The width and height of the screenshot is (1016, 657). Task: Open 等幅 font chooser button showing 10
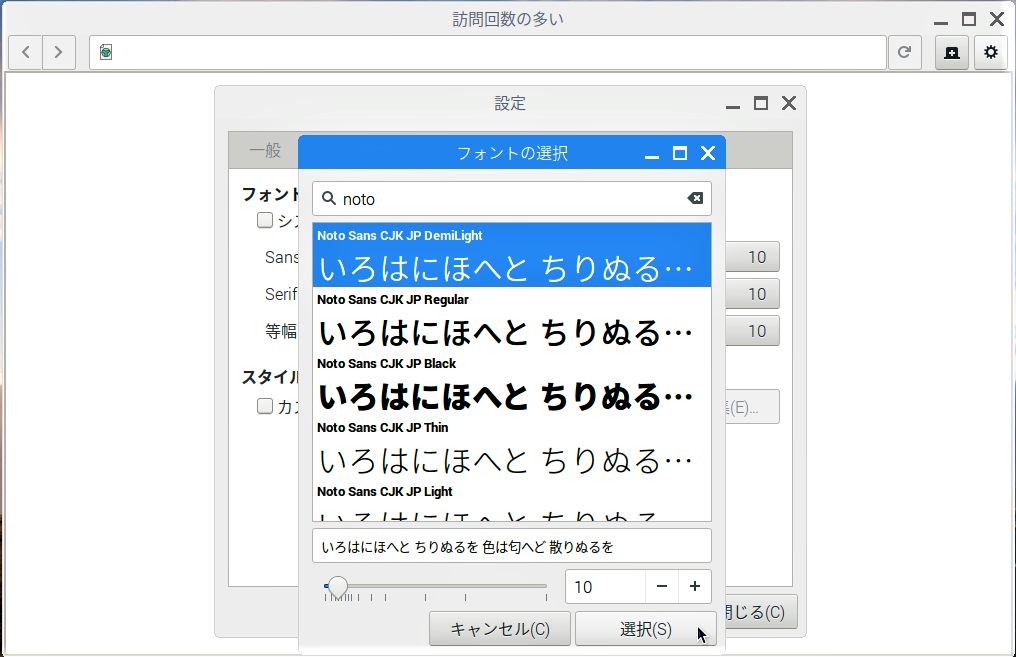tap(752, 331)
